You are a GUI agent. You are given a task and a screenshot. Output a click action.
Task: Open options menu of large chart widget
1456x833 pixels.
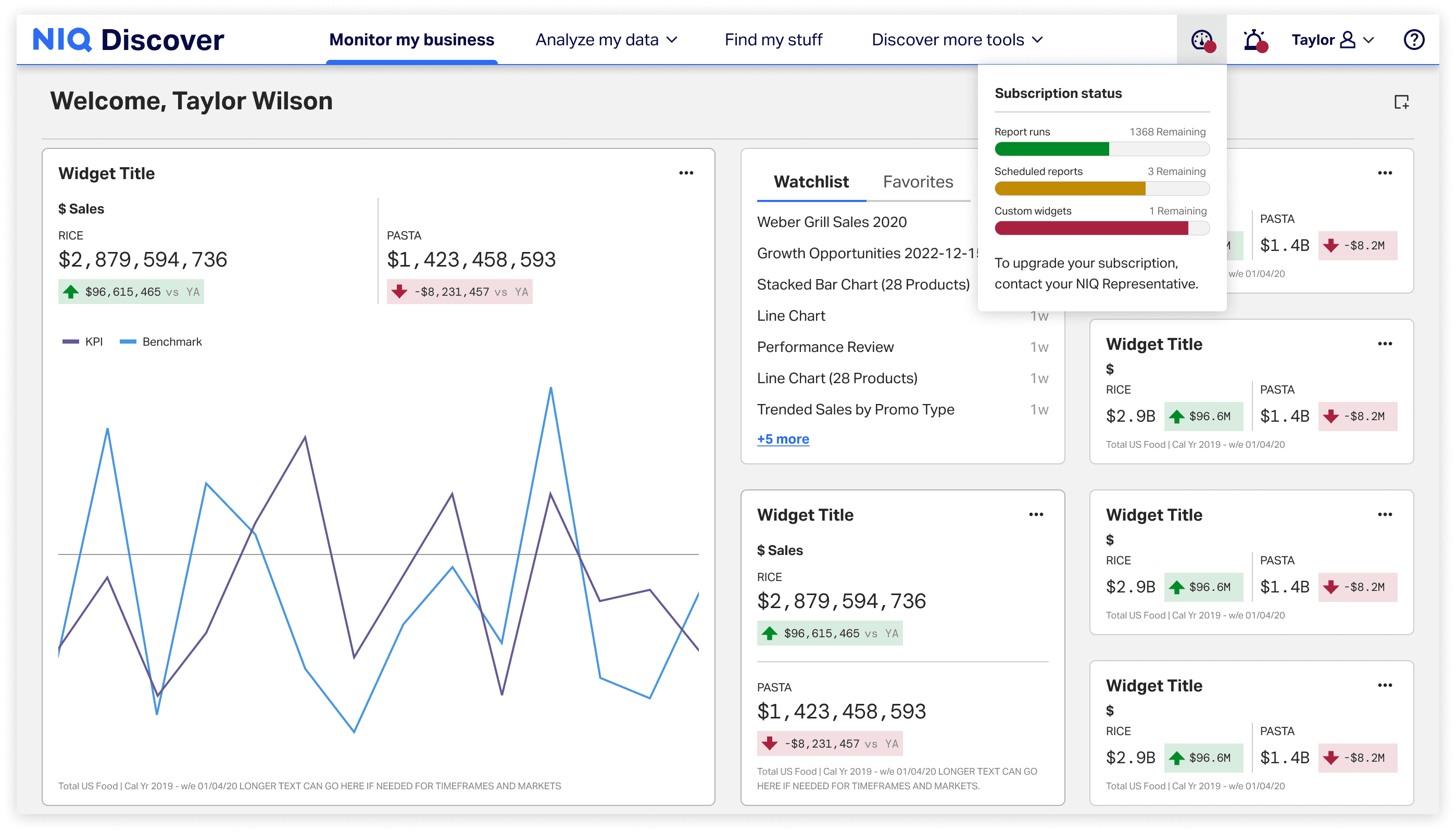coord(686,173)
